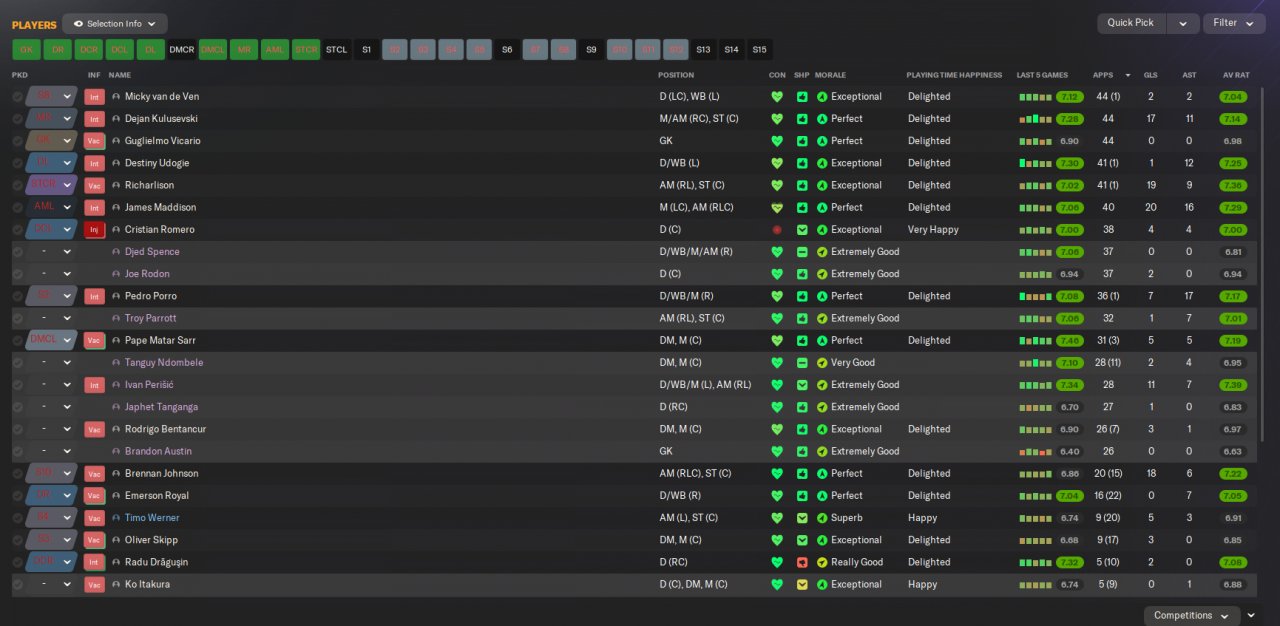Toggle the picked circle for Brennan Johnson
The height and width of the screenshot is (626, 1280).
[x=18, y=474]
